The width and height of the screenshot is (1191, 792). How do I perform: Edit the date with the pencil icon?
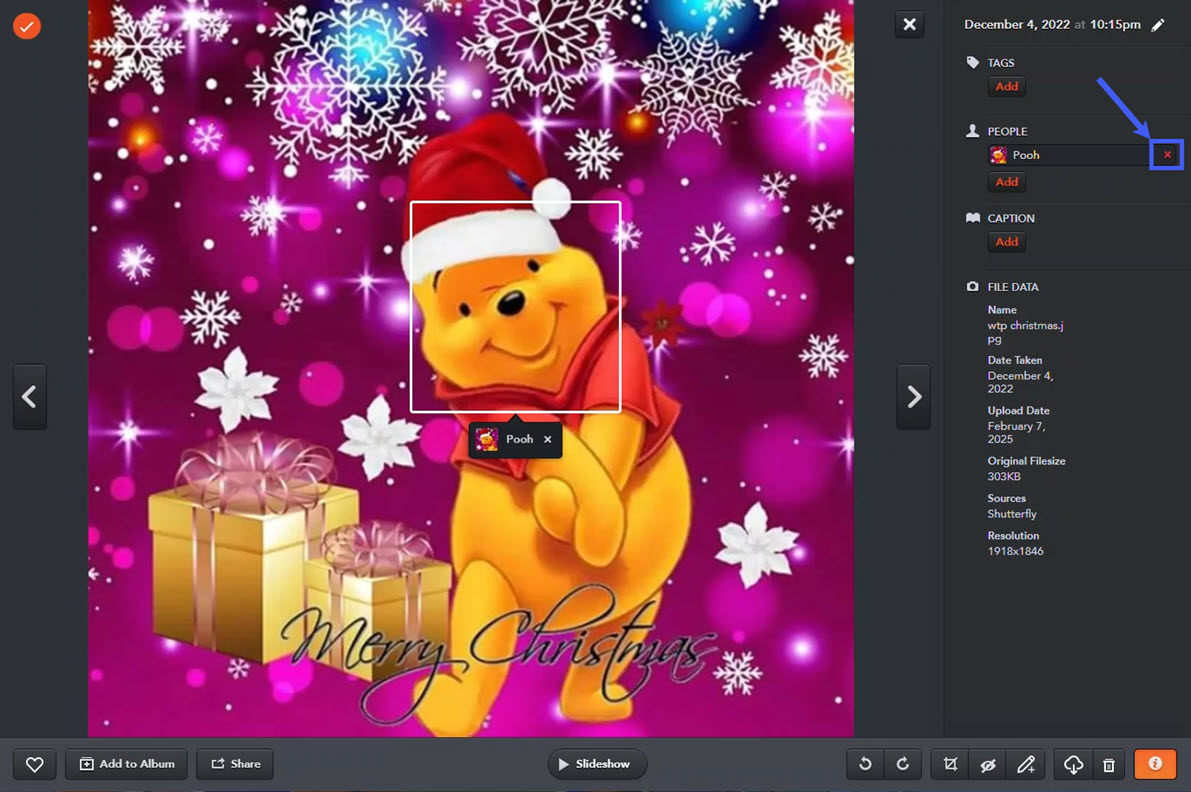coord(1158,24)
